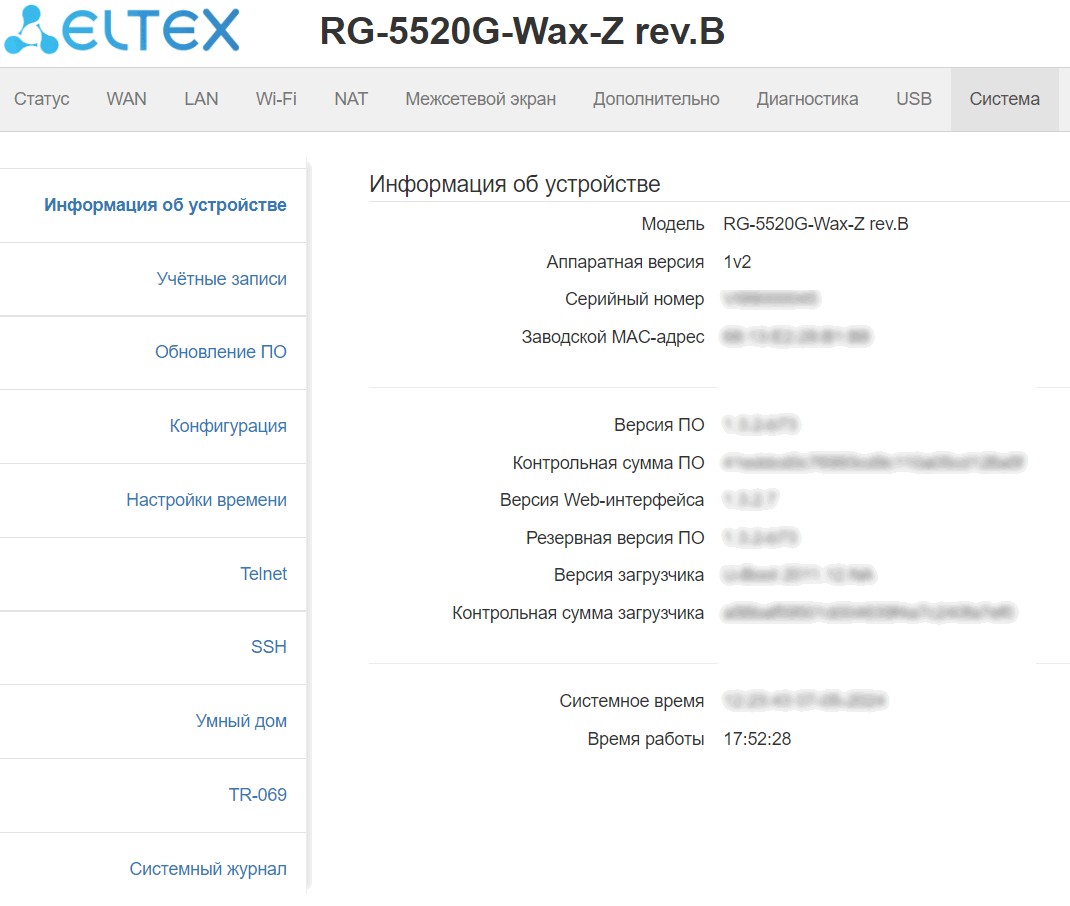Open the WAN tab
This screenshot has width=1070, height=906.
point(126,99)
